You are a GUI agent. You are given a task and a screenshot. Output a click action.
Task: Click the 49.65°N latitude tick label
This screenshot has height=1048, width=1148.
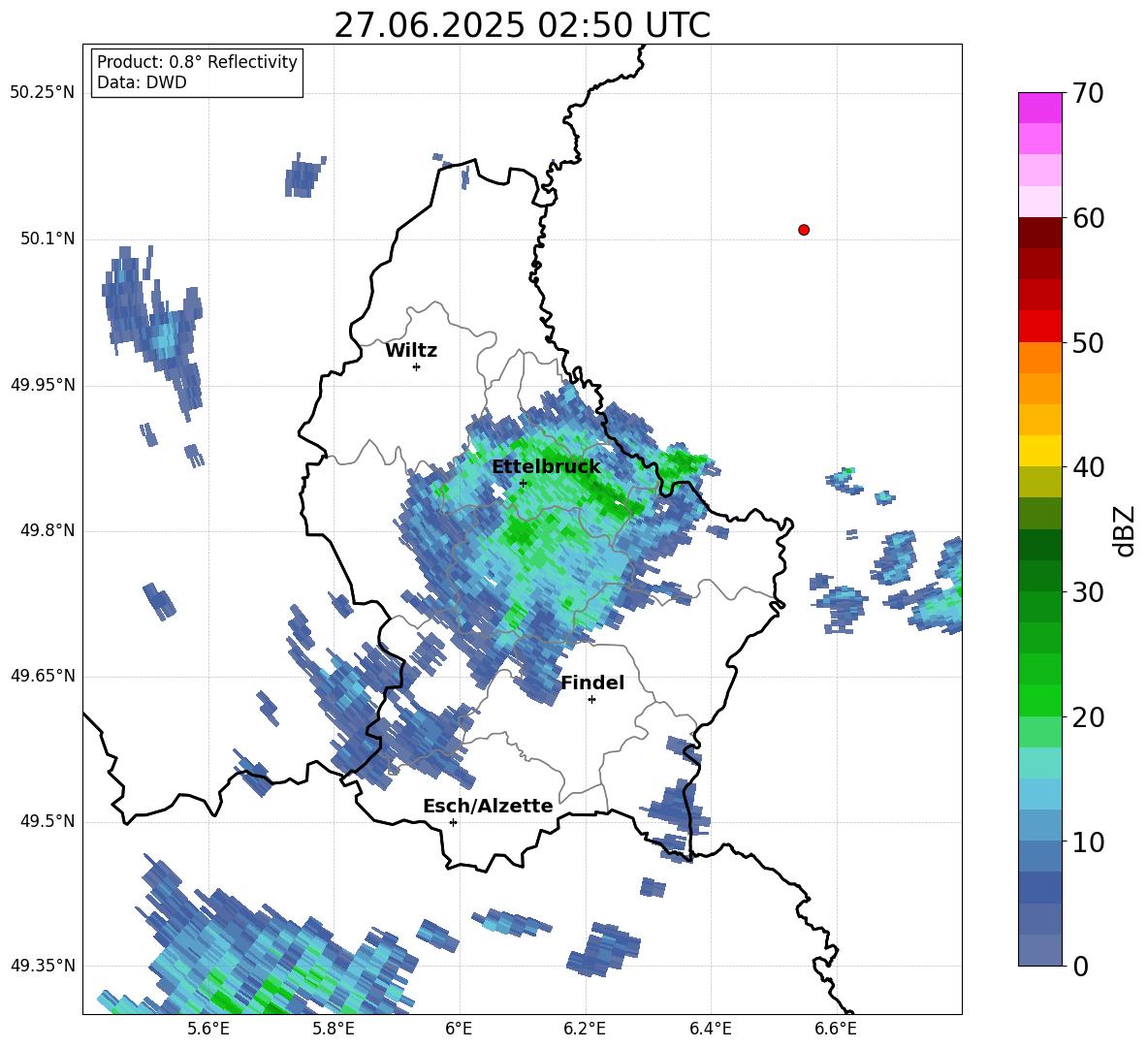tap(43, 676)
